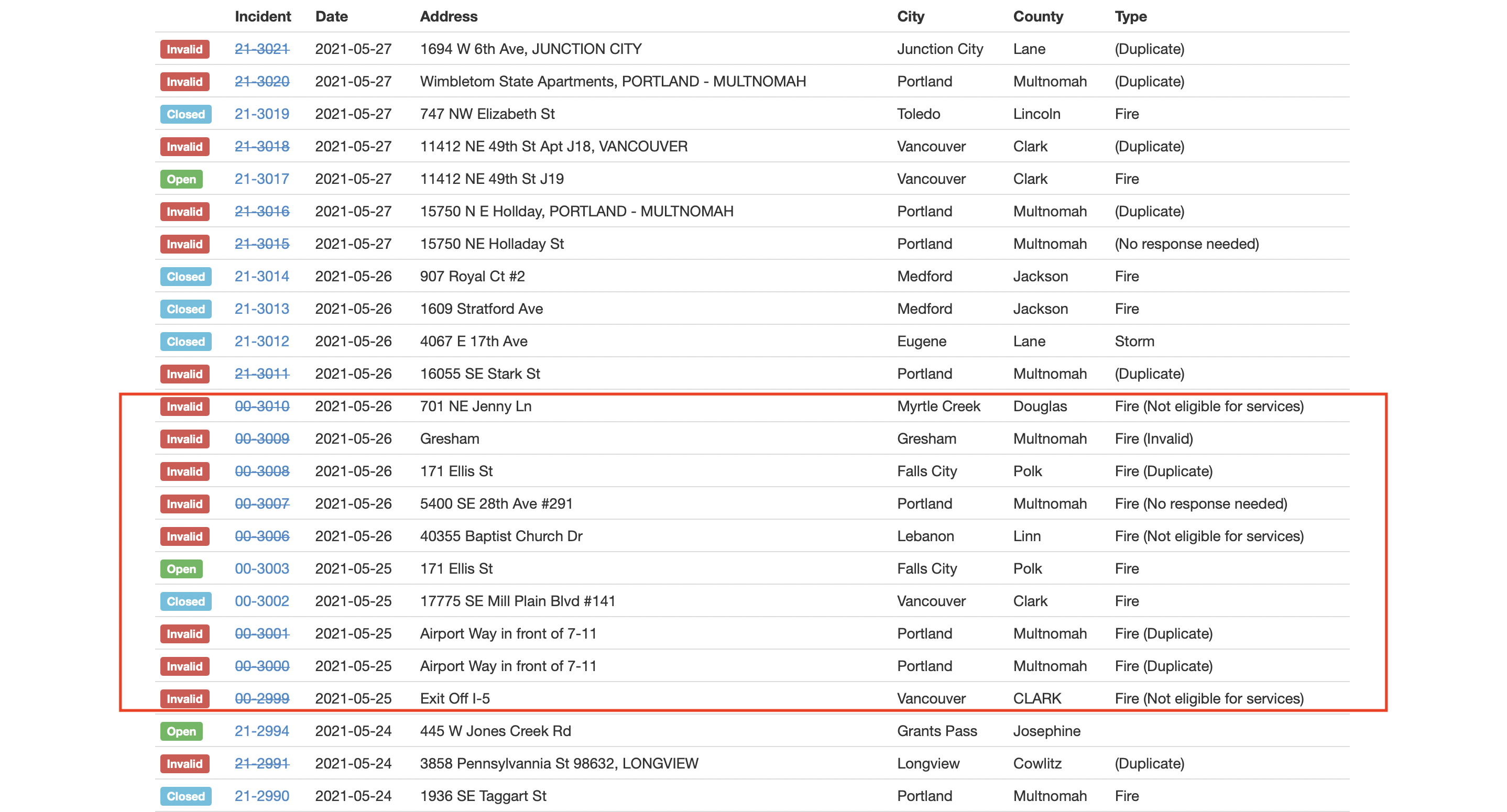
Task: Open incident 21-3019 for Toledo fire
Action: tap(261, 114)
